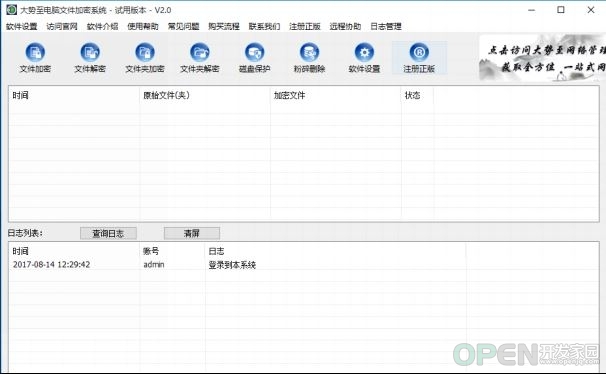The width and height of the screenshot is (606, 374).
Task: Open the 软件设置 menu
Action: pos(22,26)
